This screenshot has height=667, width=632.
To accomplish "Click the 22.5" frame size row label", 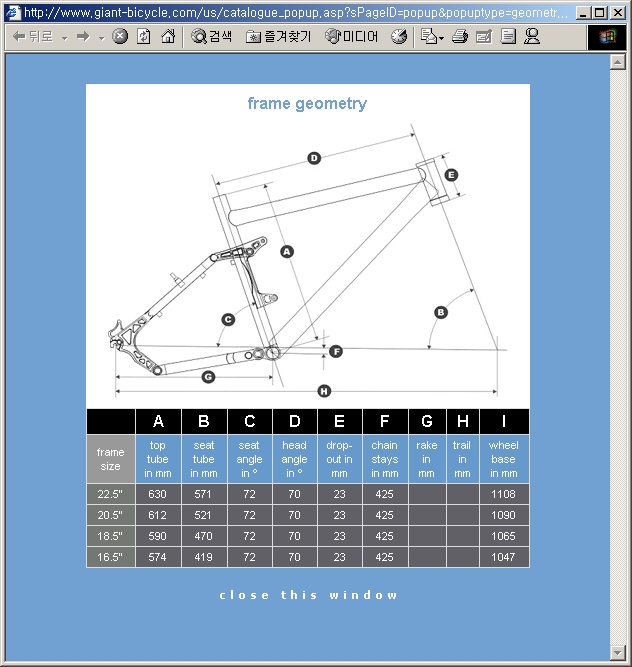I will pos(110,494).
